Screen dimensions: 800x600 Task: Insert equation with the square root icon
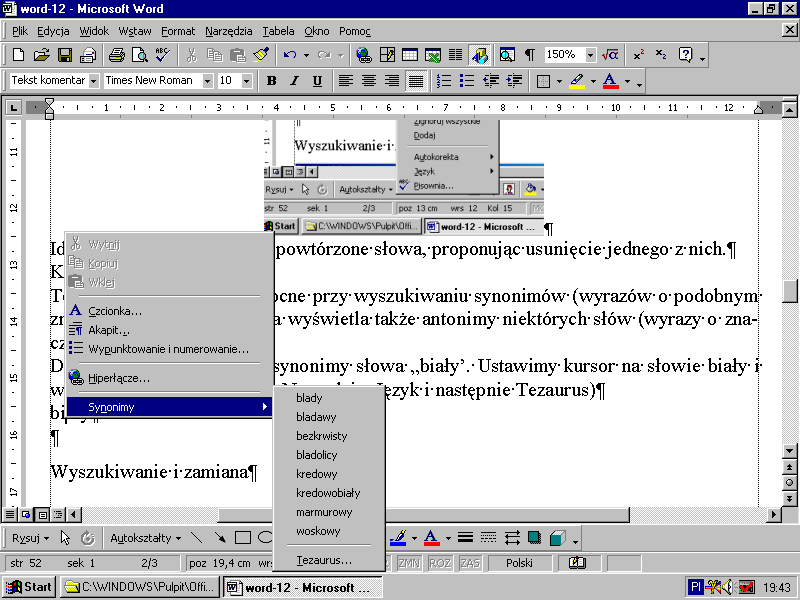tap(610, 55)
